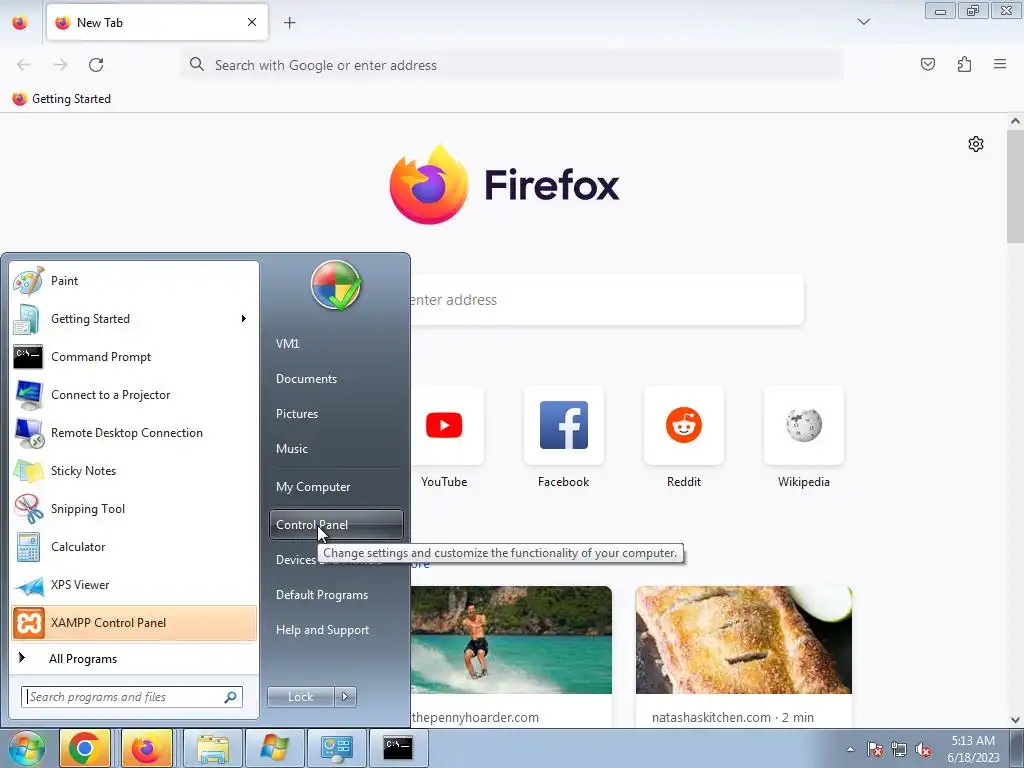Viewport: 1024px width, 768px height.
Task: Reload the current page
Action: pyautogui.click(x=96, y=65)
